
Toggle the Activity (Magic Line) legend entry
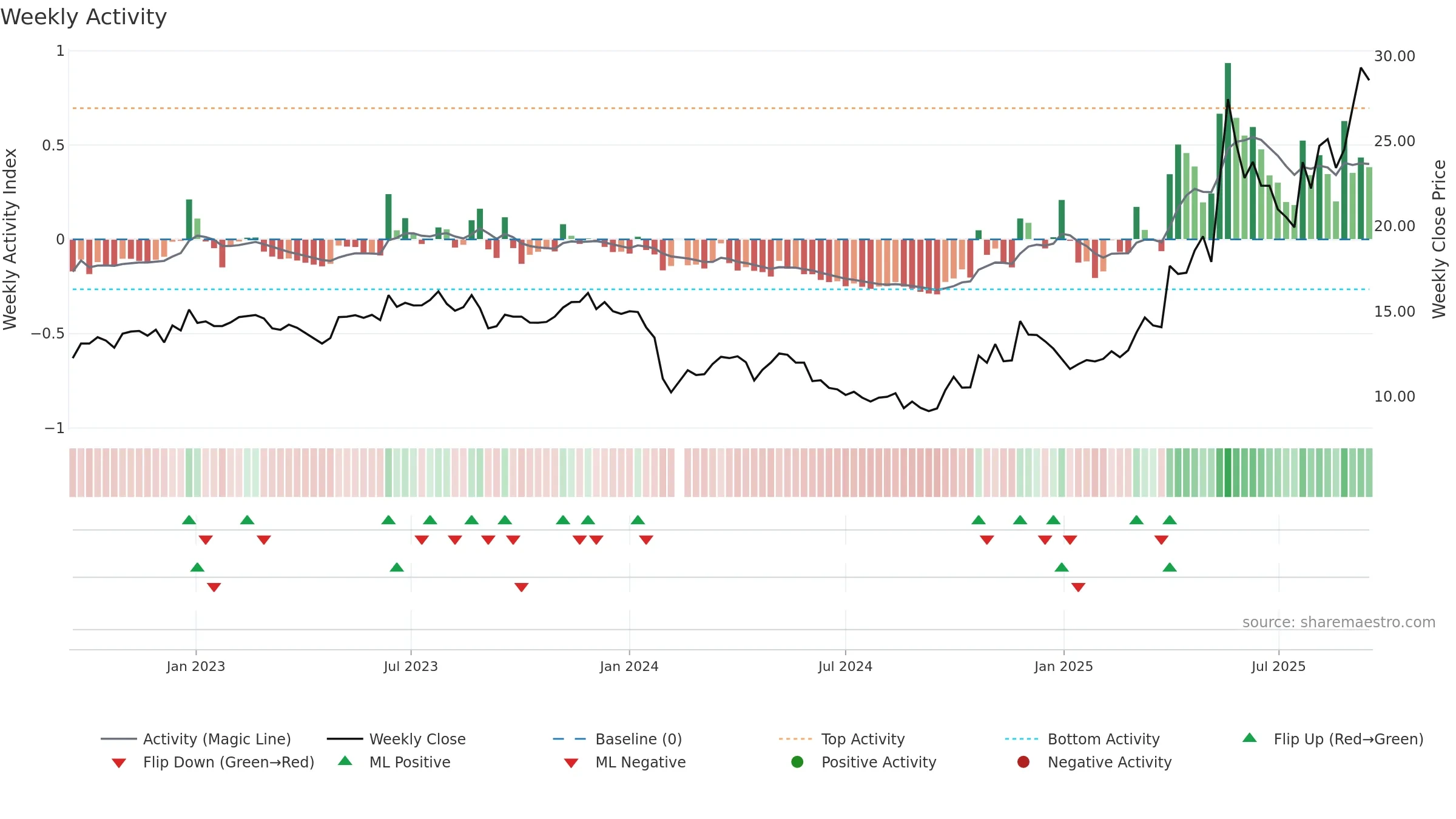[196, 739]
